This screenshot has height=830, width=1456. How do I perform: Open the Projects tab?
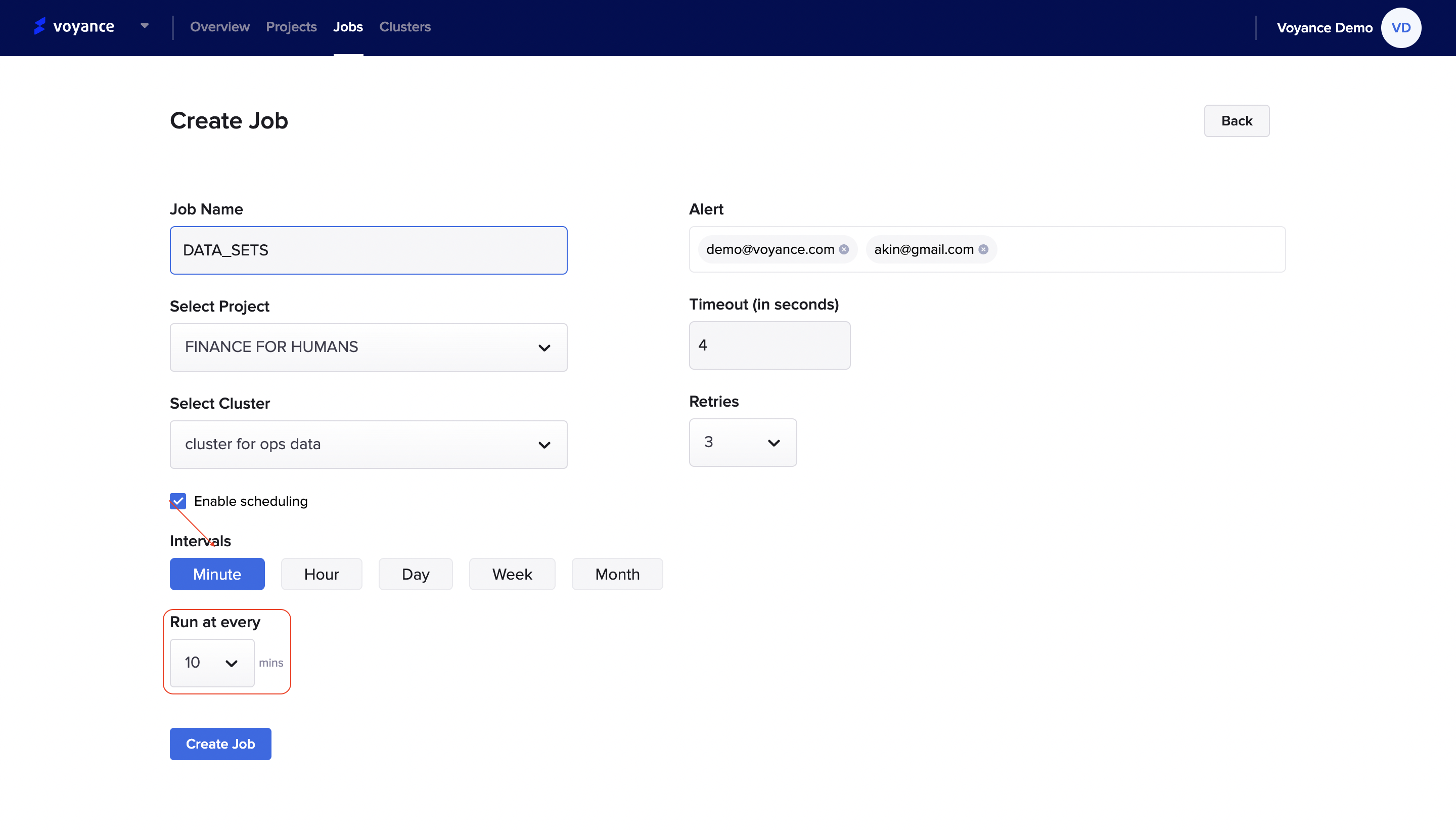coord(291,27)
